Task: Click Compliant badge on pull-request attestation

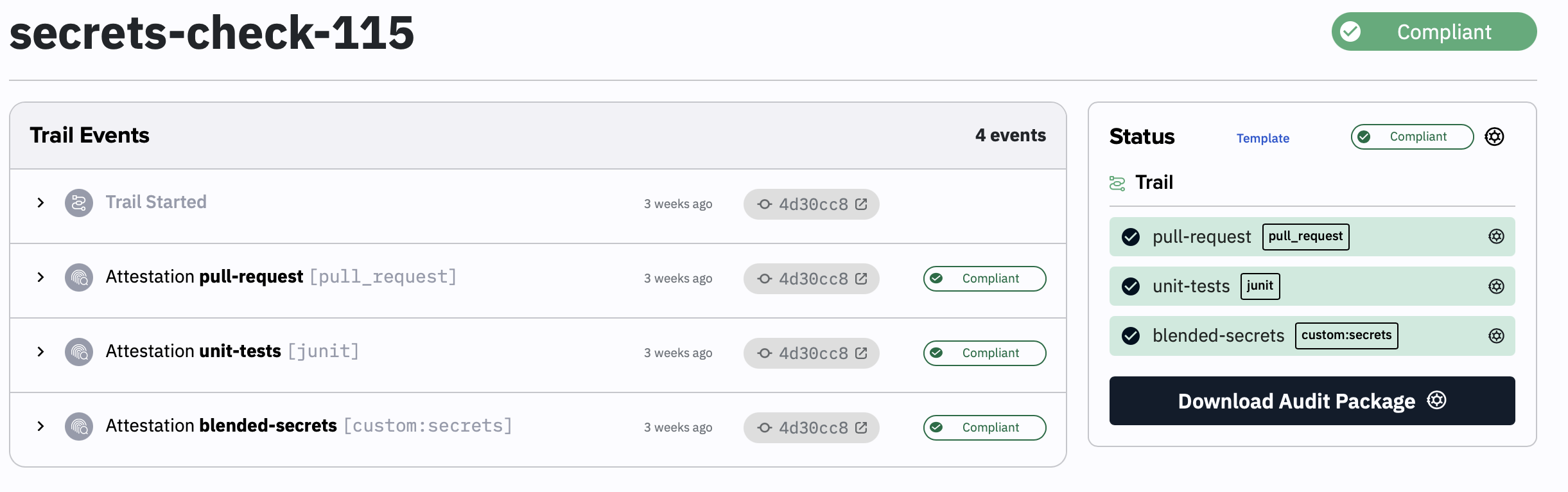Action: click(984, 279)
